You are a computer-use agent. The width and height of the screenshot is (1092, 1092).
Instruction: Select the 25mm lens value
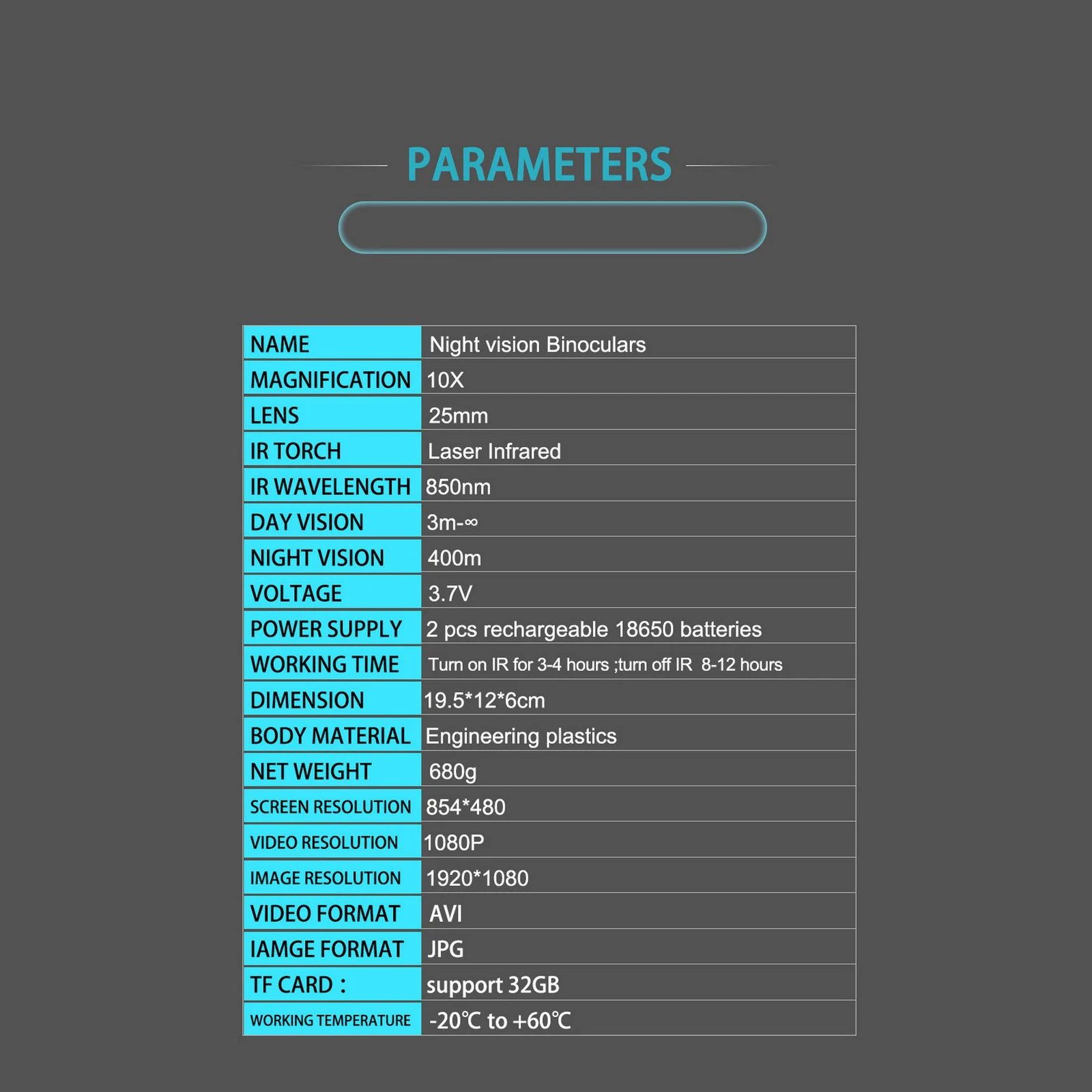458,416
